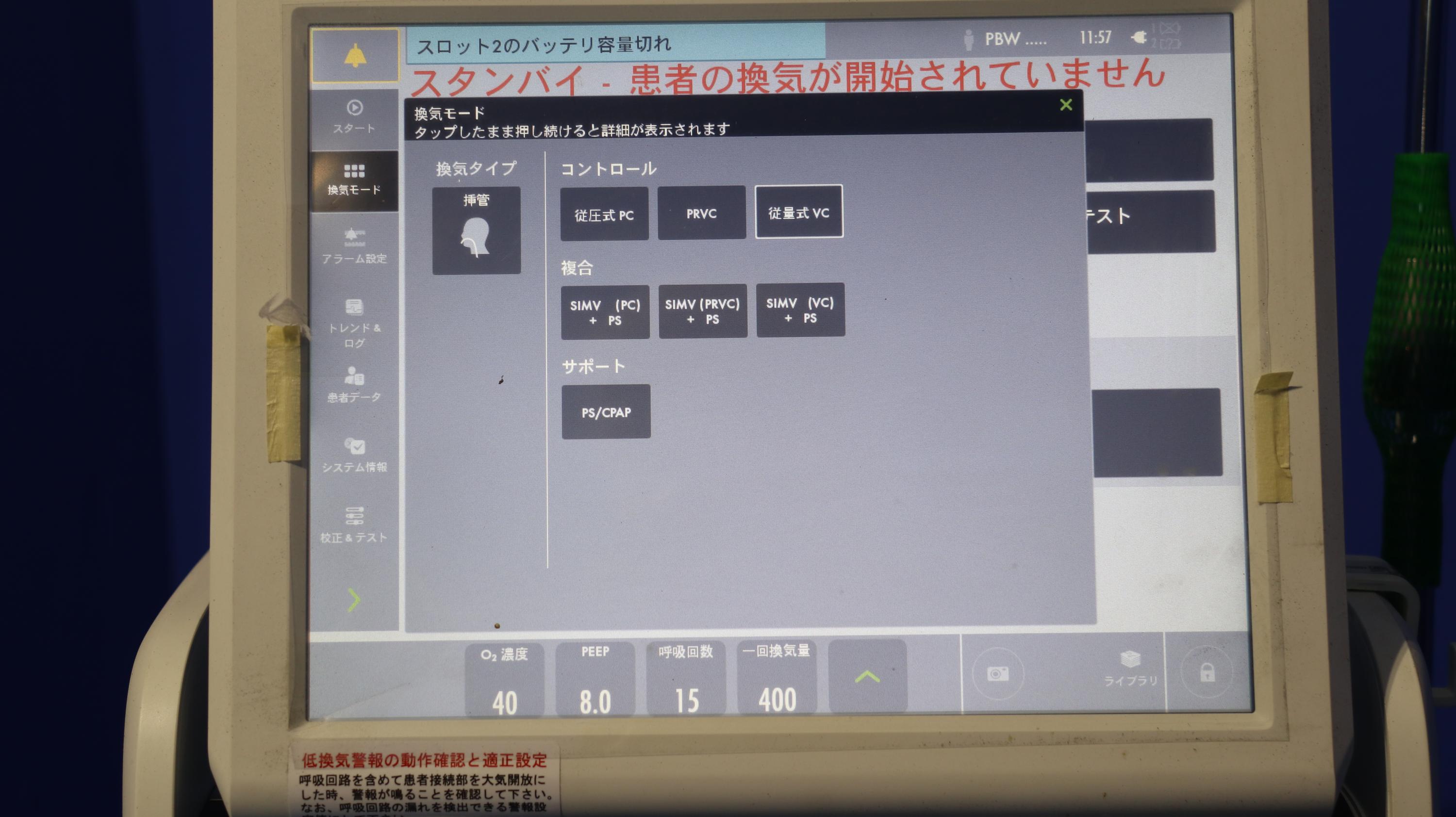Open トレンド＆ログ trends and log
Screen dimensions: 1456x817
point(354,323)
